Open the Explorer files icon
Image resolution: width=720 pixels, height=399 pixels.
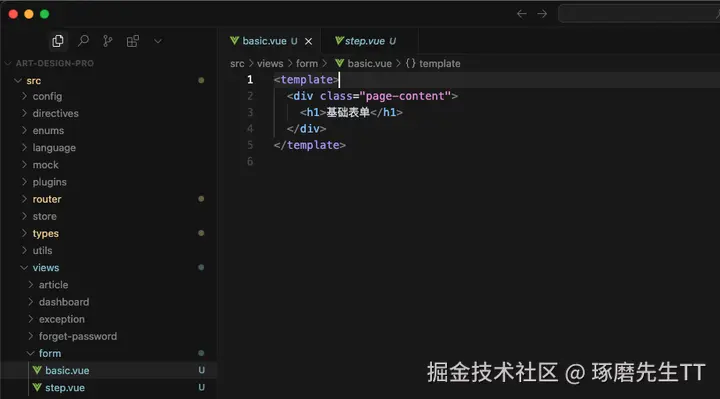coord(58,41)
